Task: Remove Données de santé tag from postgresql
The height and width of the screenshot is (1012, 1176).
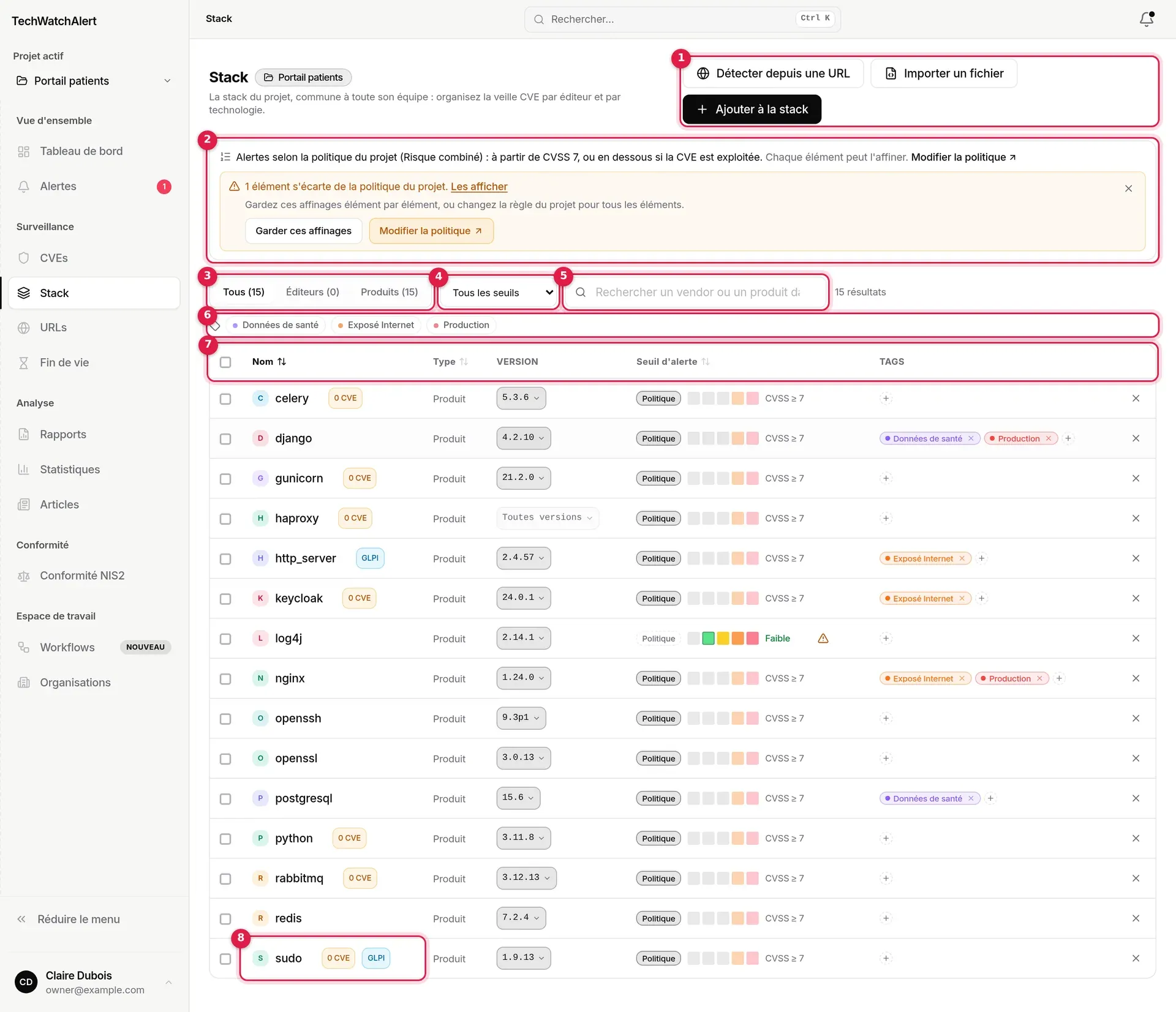Action: coord(971,798)
